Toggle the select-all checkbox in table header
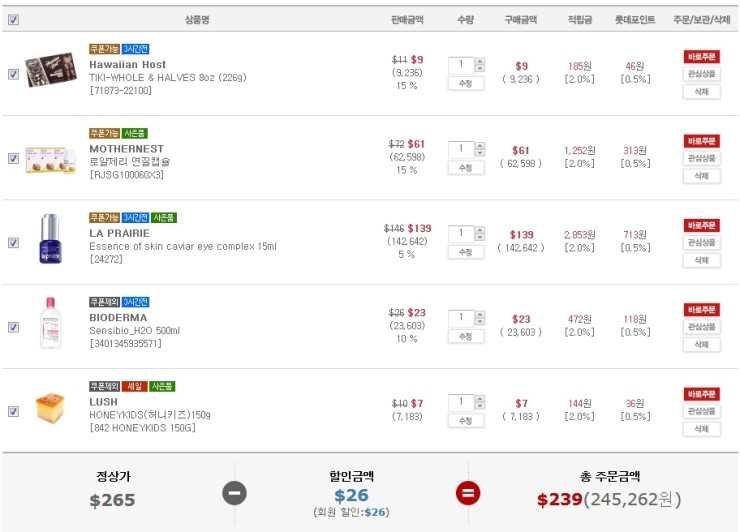 pos(13,19)
